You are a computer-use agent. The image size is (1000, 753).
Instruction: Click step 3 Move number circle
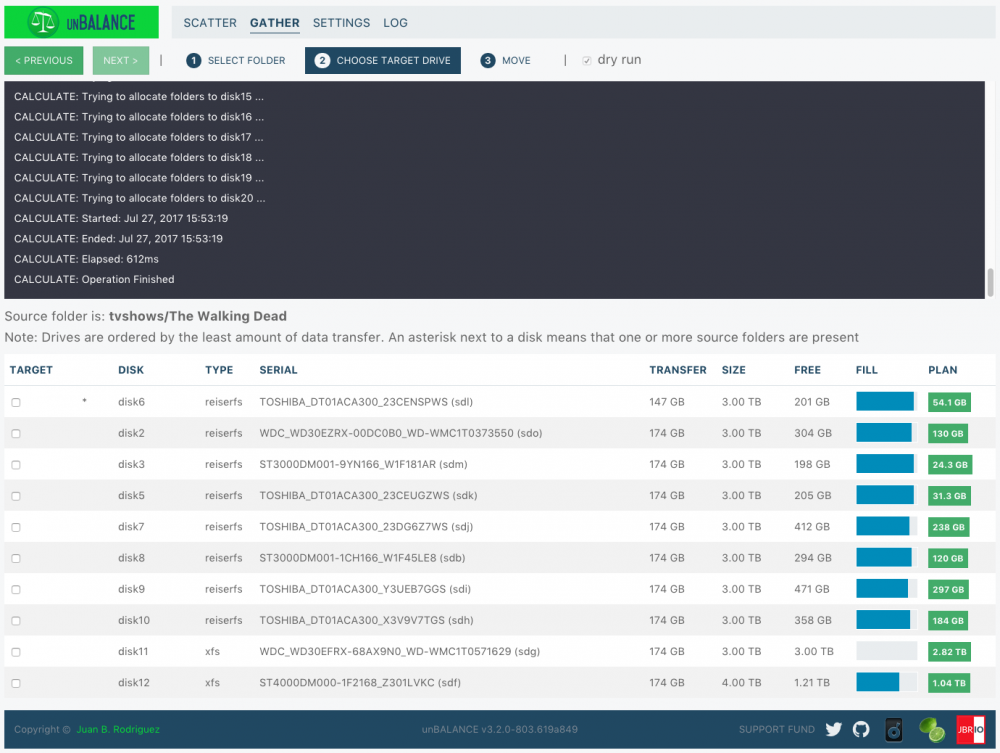click(487, 61)
